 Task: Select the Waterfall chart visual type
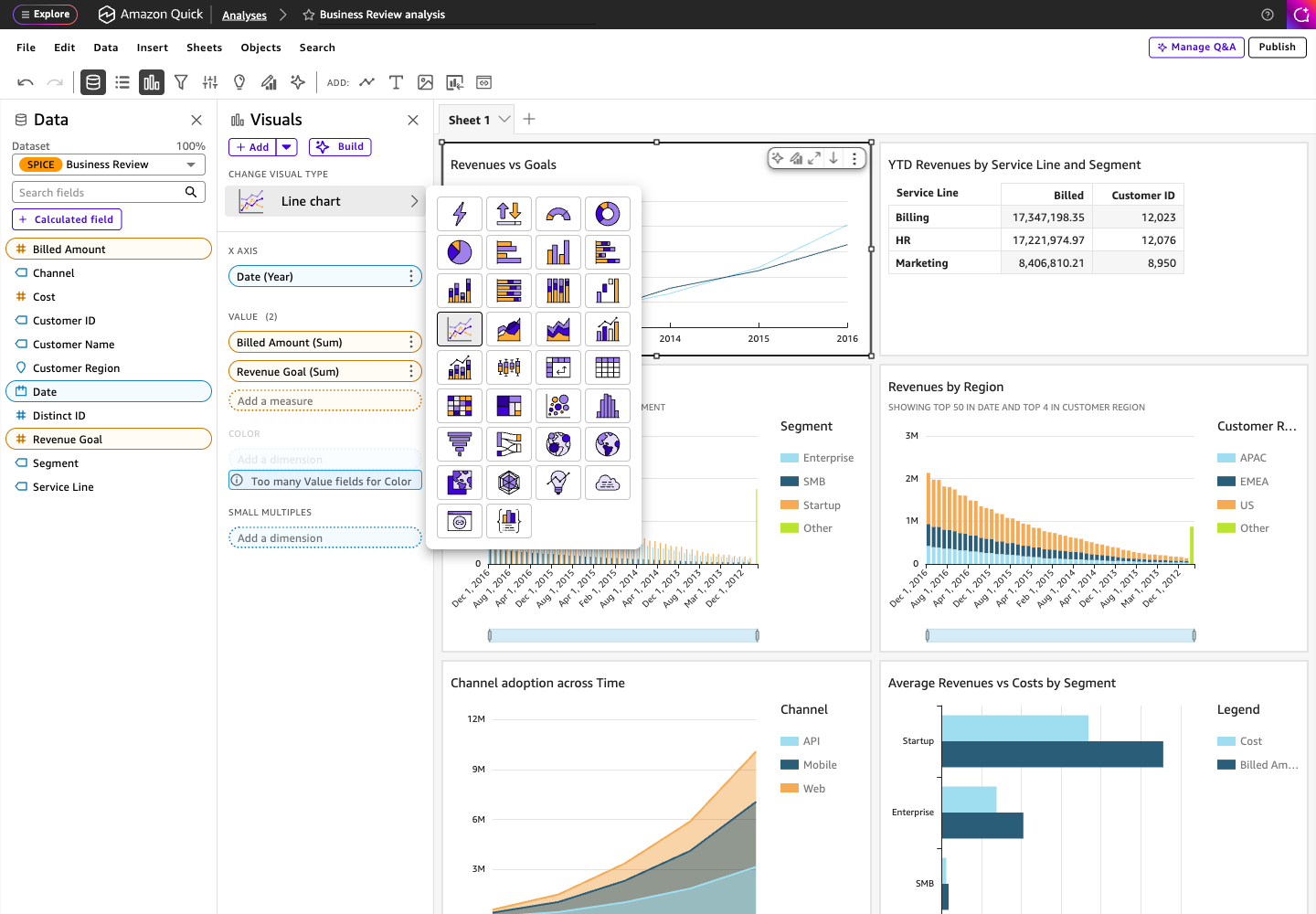point(608,291)
